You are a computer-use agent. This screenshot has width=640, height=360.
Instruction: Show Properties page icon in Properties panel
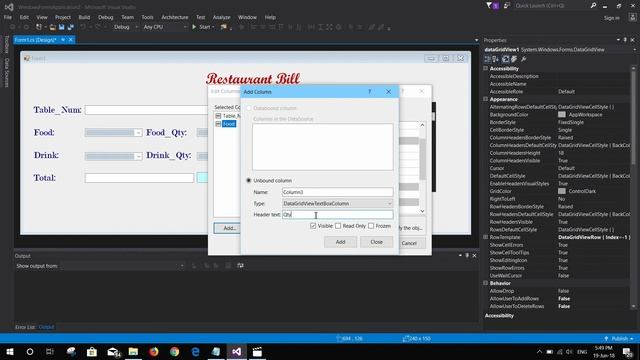[506, 59]
